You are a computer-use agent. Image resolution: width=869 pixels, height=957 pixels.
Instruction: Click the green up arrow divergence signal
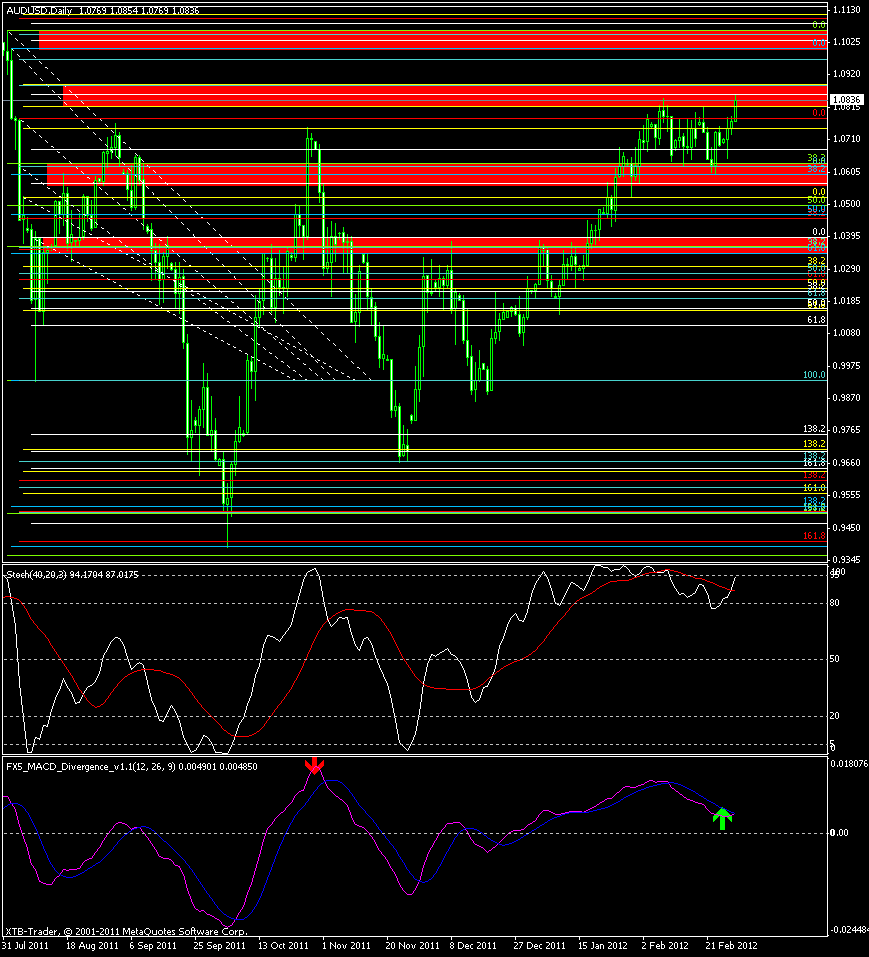pos(722,818)
